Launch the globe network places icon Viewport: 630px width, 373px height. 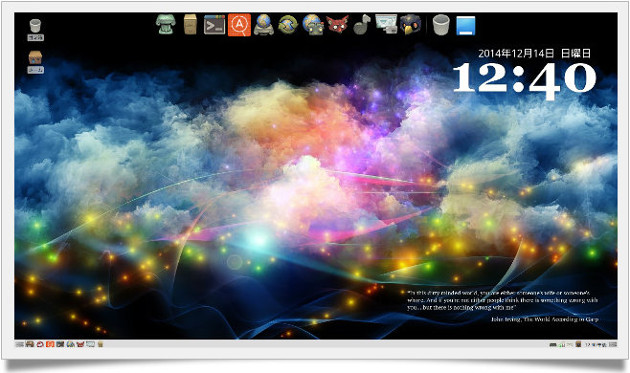click(264, 25)
